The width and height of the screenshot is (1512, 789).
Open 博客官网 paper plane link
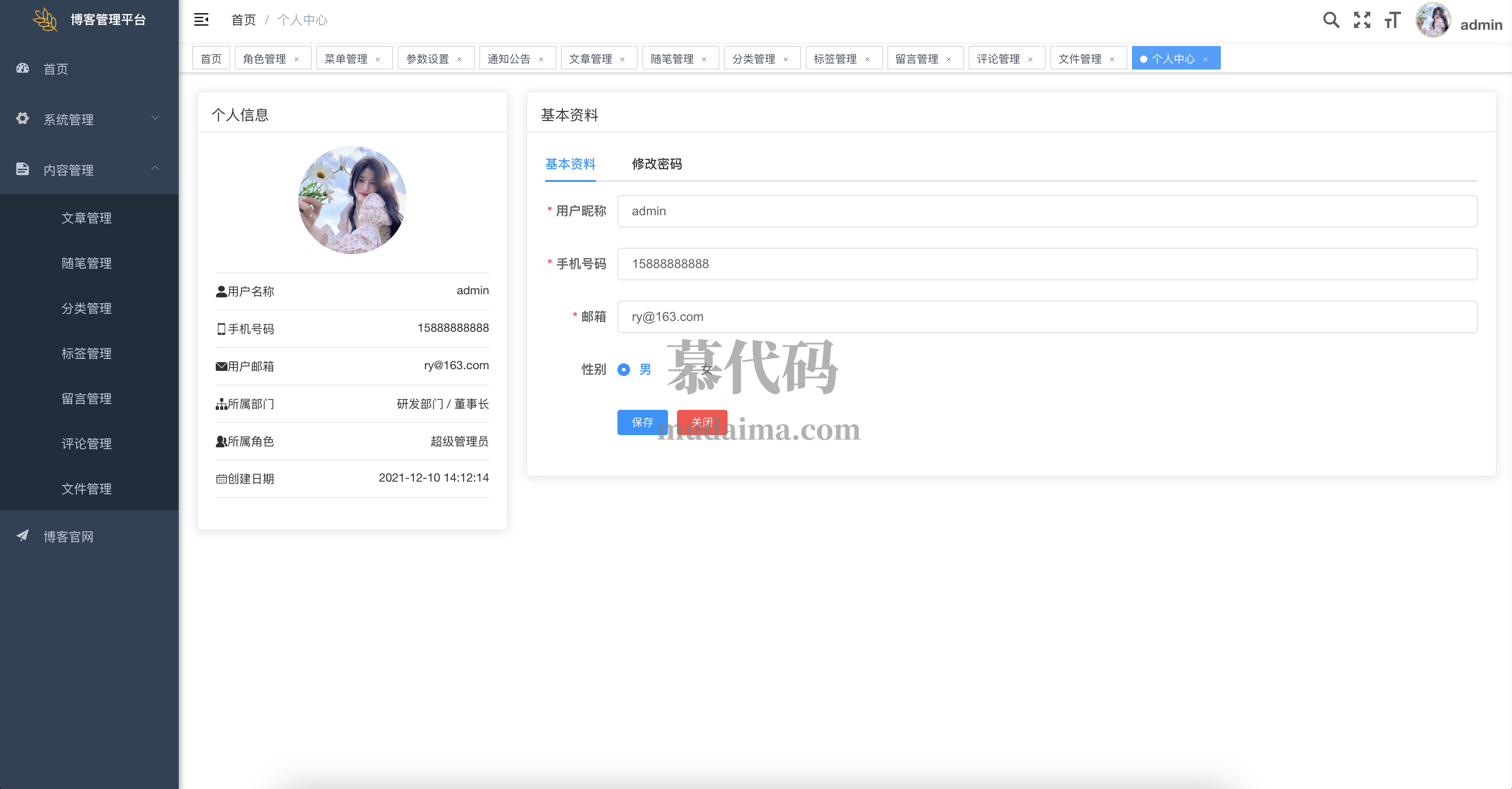(68, 536)
